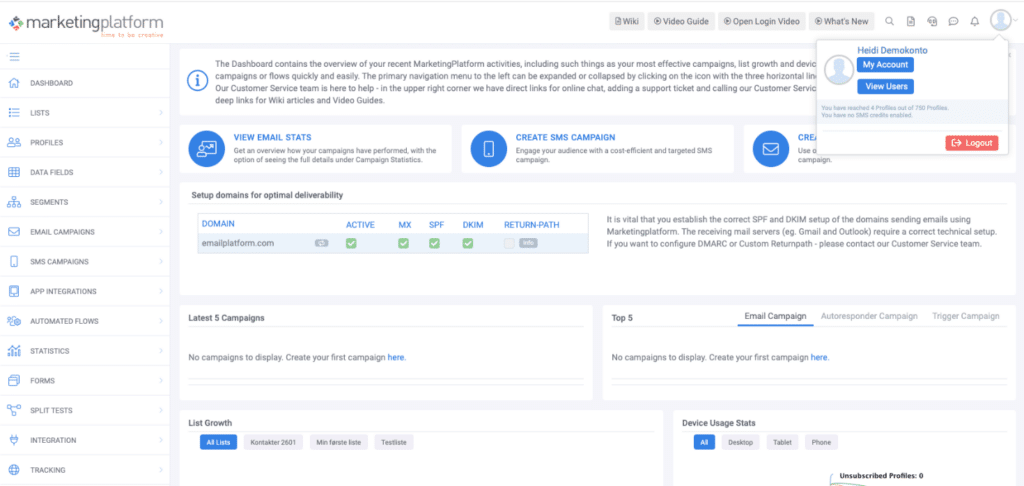Click the Create SMS Campaign round phone icon
Screen dimensions: 1024x486
(488, 149)
